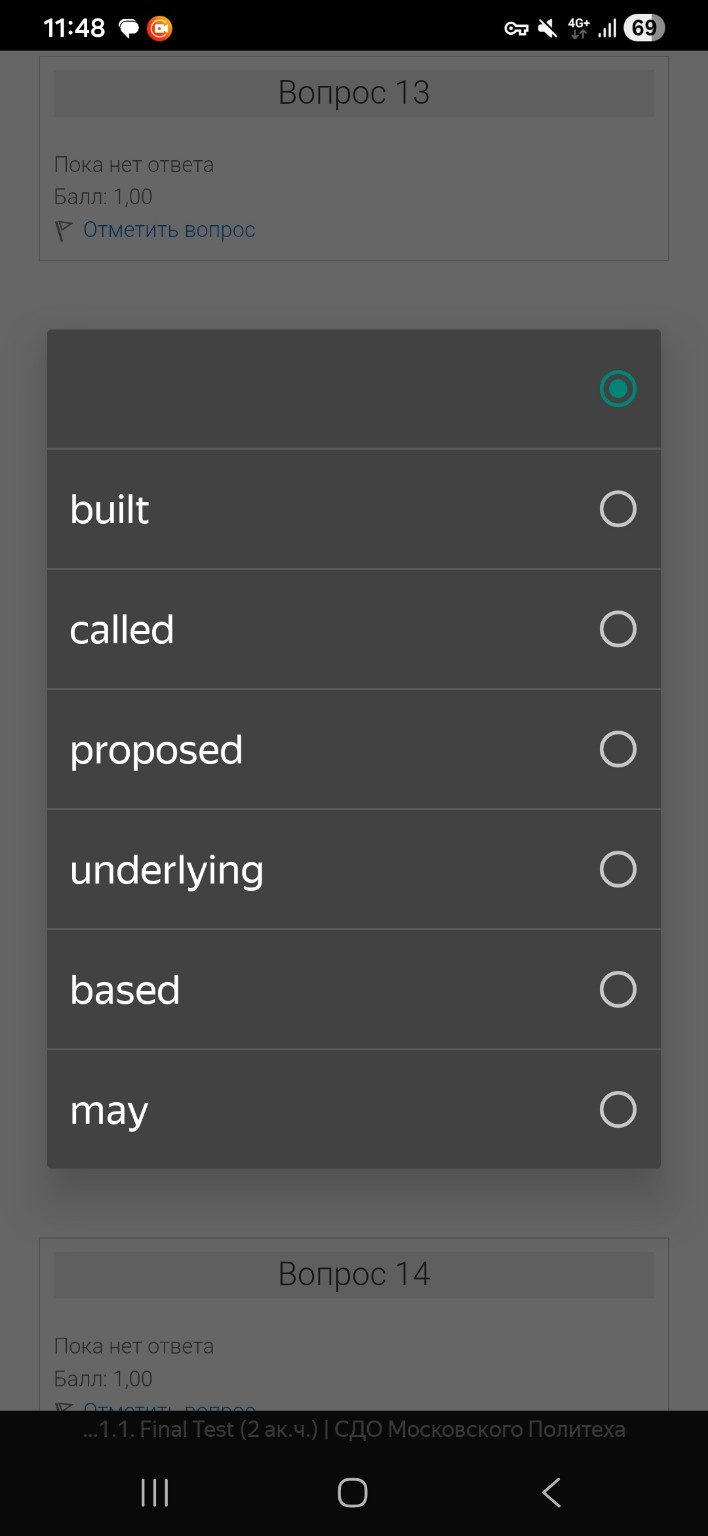The height and width of the screenshot is (1536, 708).
Task: Choose the 'based' radio option
Action: coord(617,989)
